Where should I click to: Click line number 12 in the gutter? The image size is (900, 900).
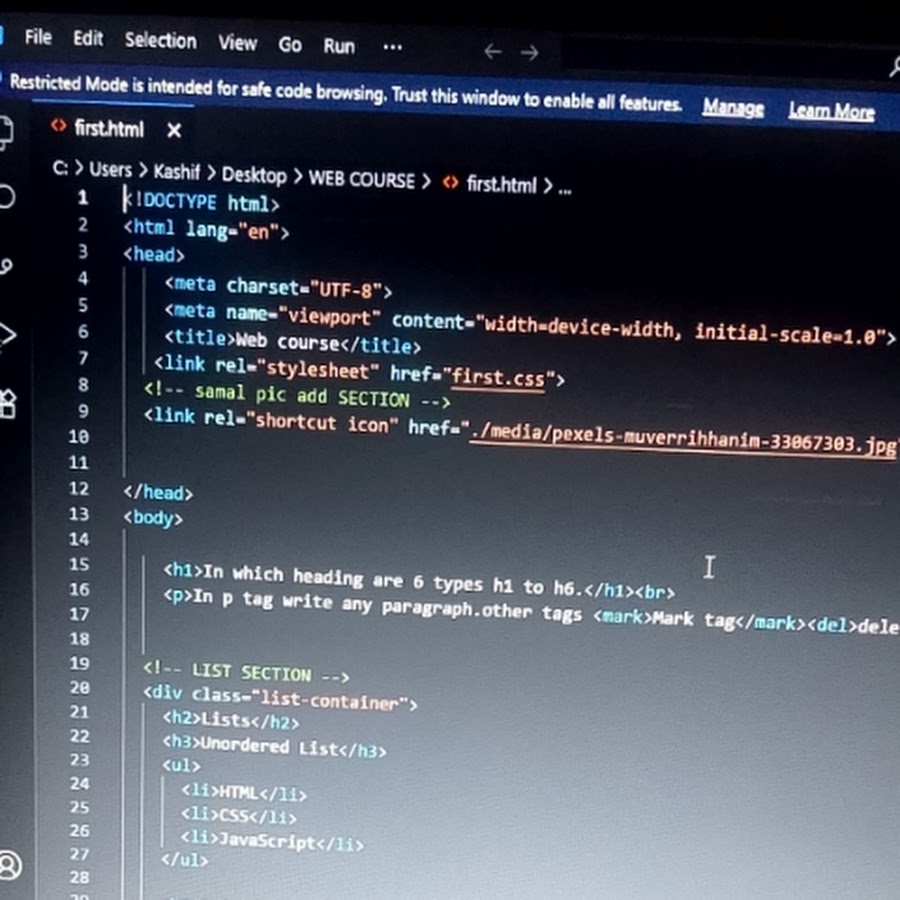coord(79,488)
